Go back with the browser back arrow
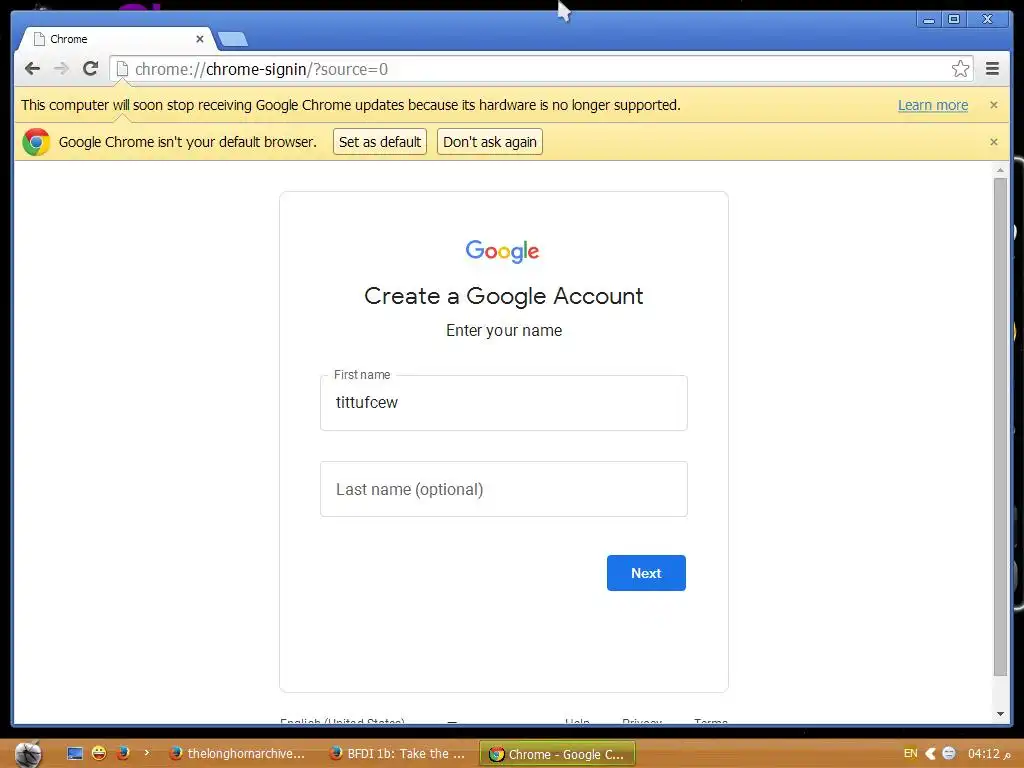The image size is (1024, 768). (32, 69)
